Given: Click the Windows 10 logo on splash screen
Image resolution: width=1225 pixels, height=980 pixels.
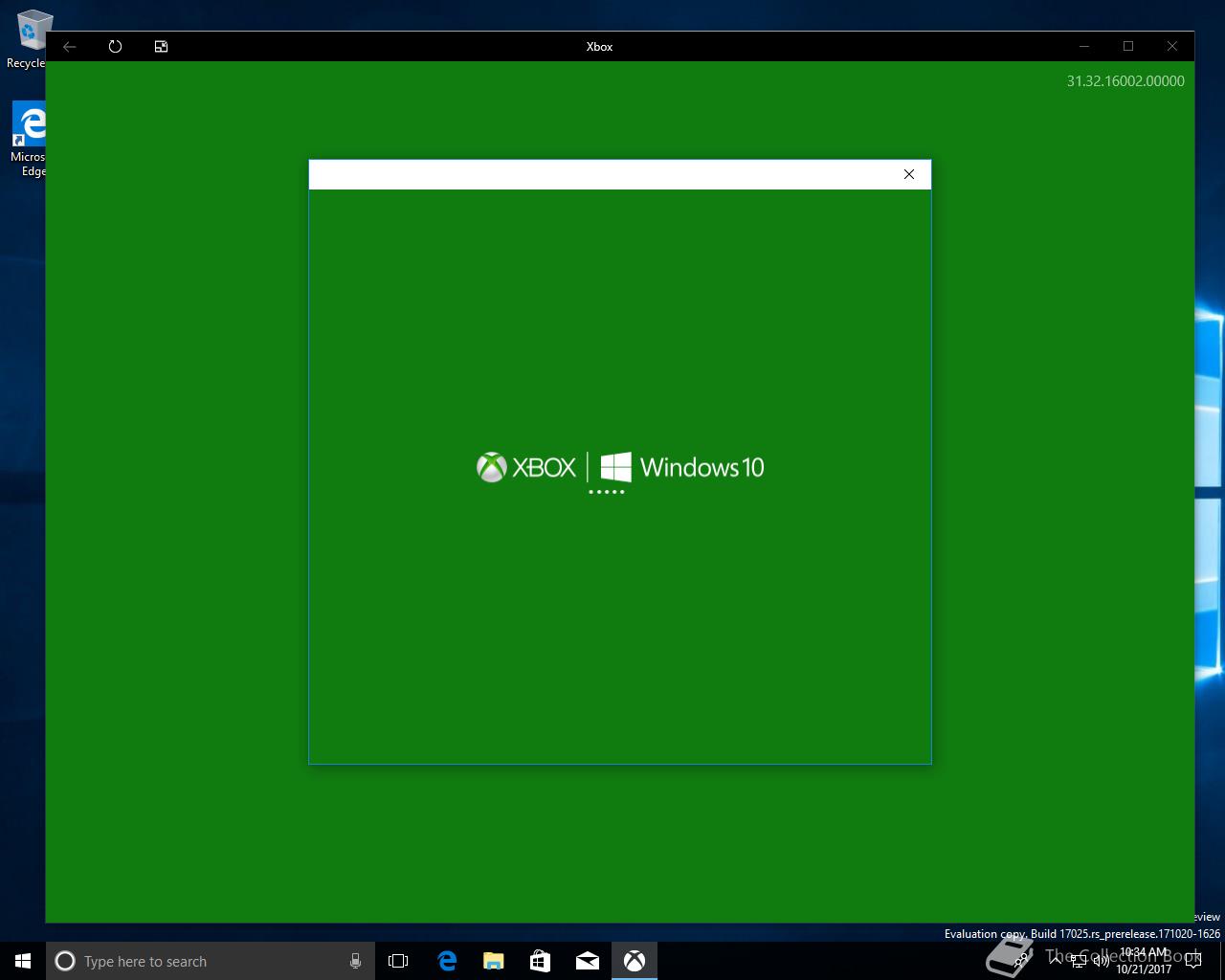Looking at the screenshot, I should pyautogui.click(x=682, y=467).
